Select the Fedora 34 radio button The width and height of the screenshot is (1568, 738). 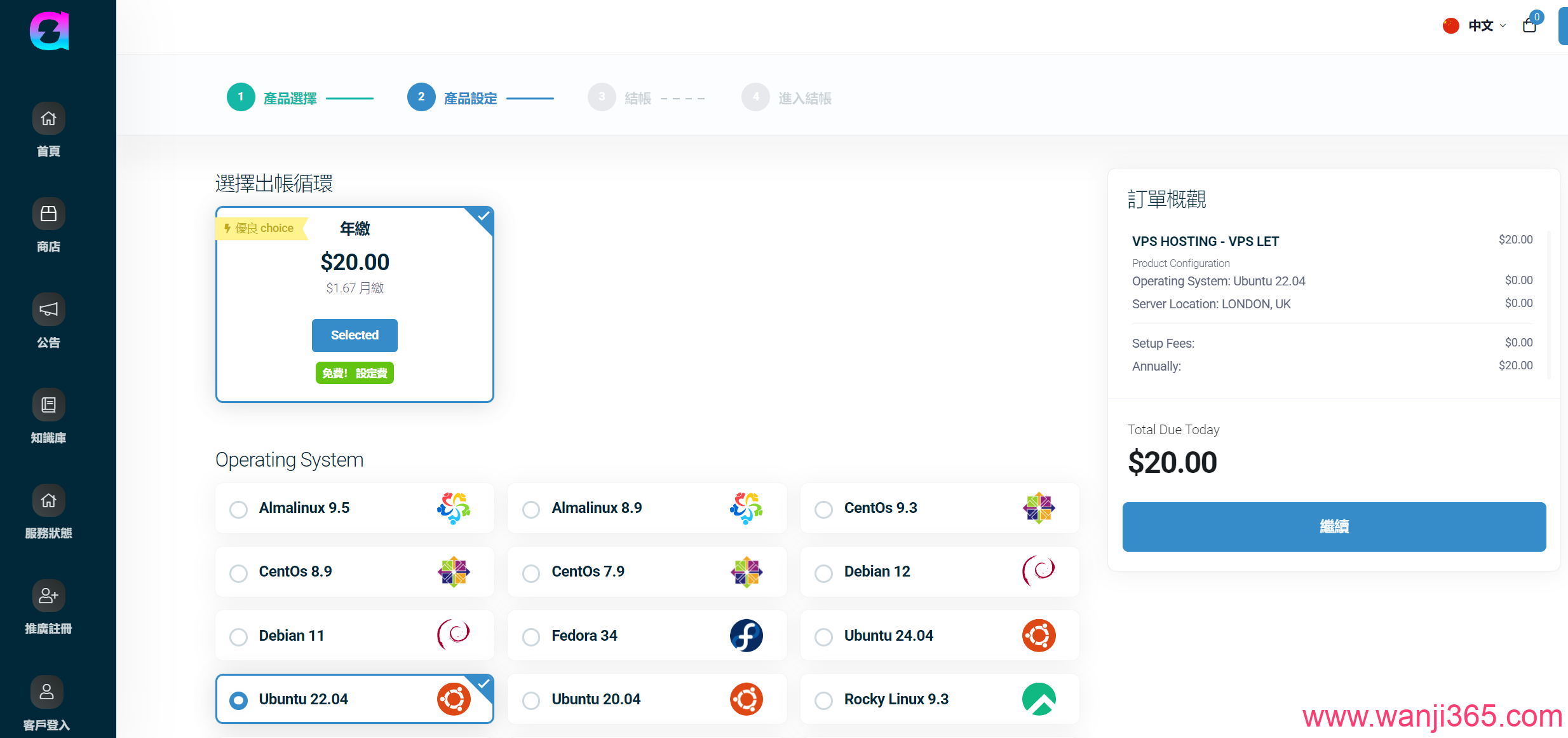531,636
